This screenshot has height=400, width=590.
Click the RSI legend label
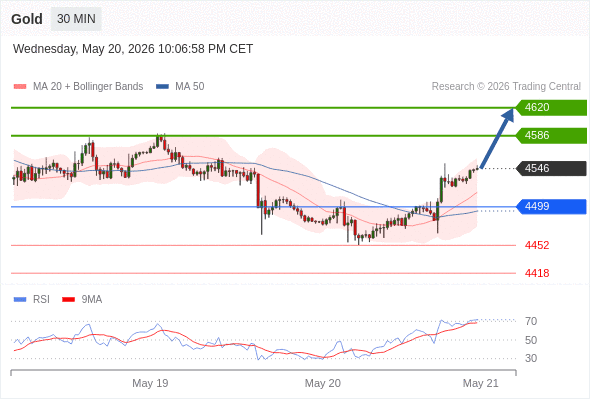pos(41,300)
